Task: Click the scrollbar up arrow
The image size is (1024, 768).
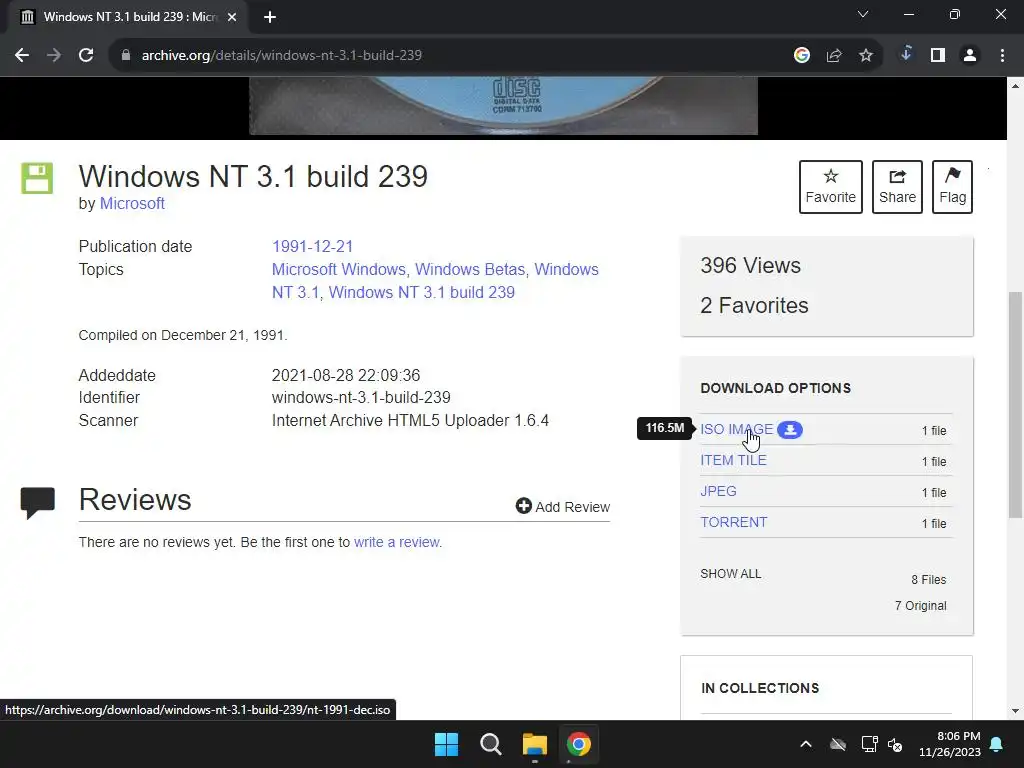Action: [x=1016, y=86]
